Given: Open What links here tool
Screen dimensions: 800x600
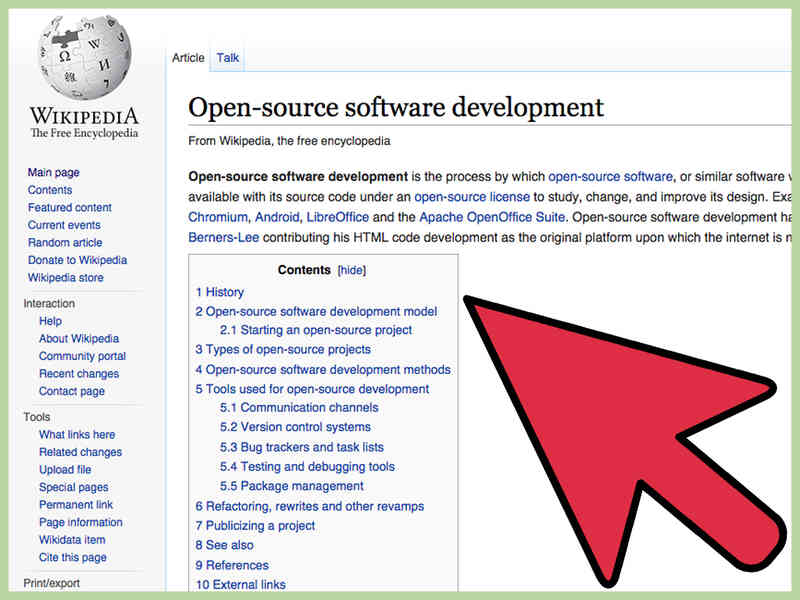Looking at the screenshot, I should click(77, 434).
